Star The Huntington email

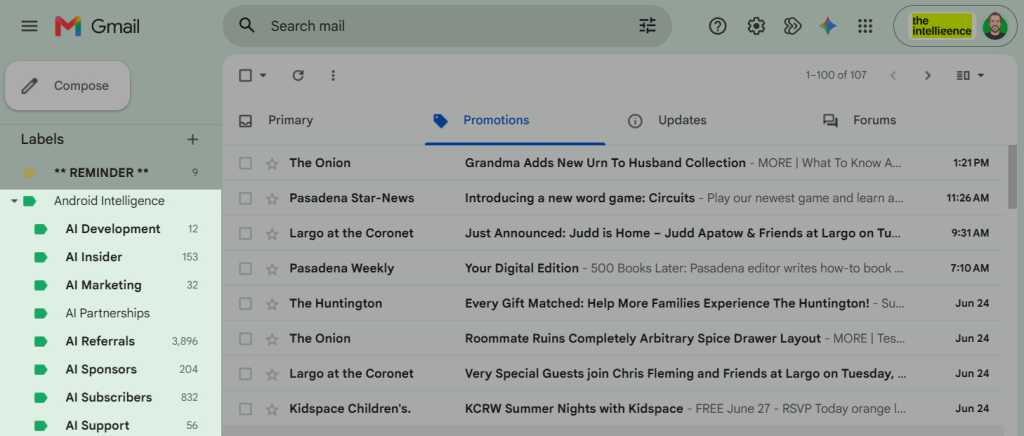click(272, 304)
